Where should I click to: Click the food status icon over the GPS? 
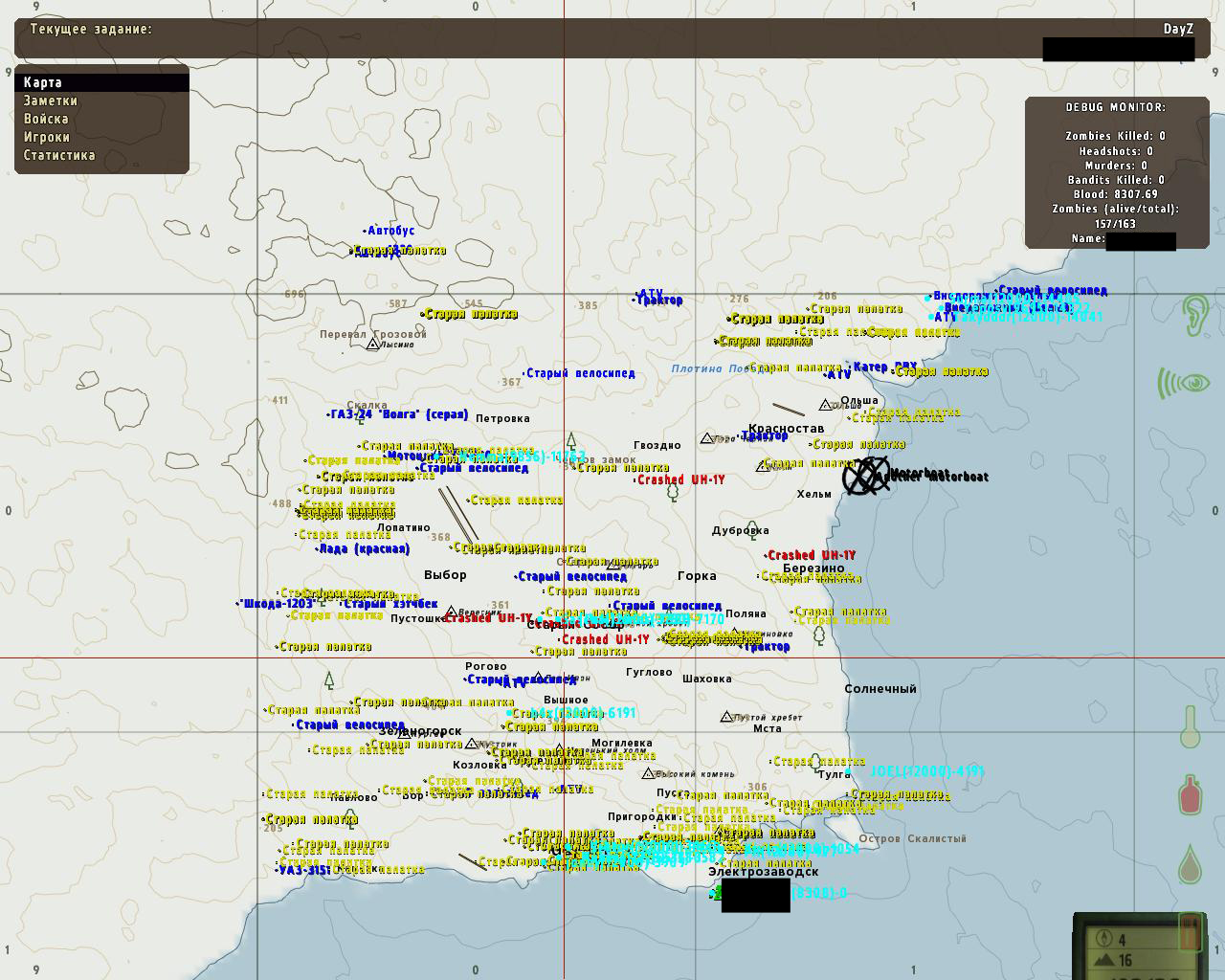(x=1191, y=931)
